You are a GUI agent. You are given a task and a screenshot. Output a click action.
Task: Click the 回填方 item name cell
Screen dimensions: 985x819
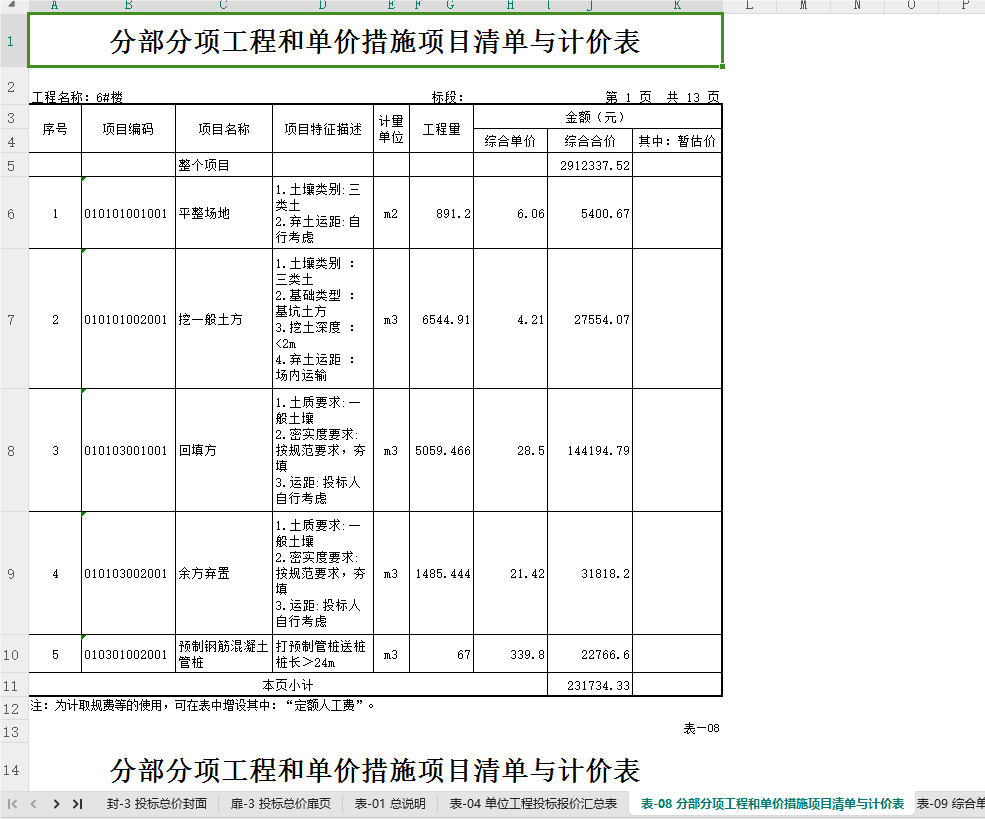tap(224, 450)
